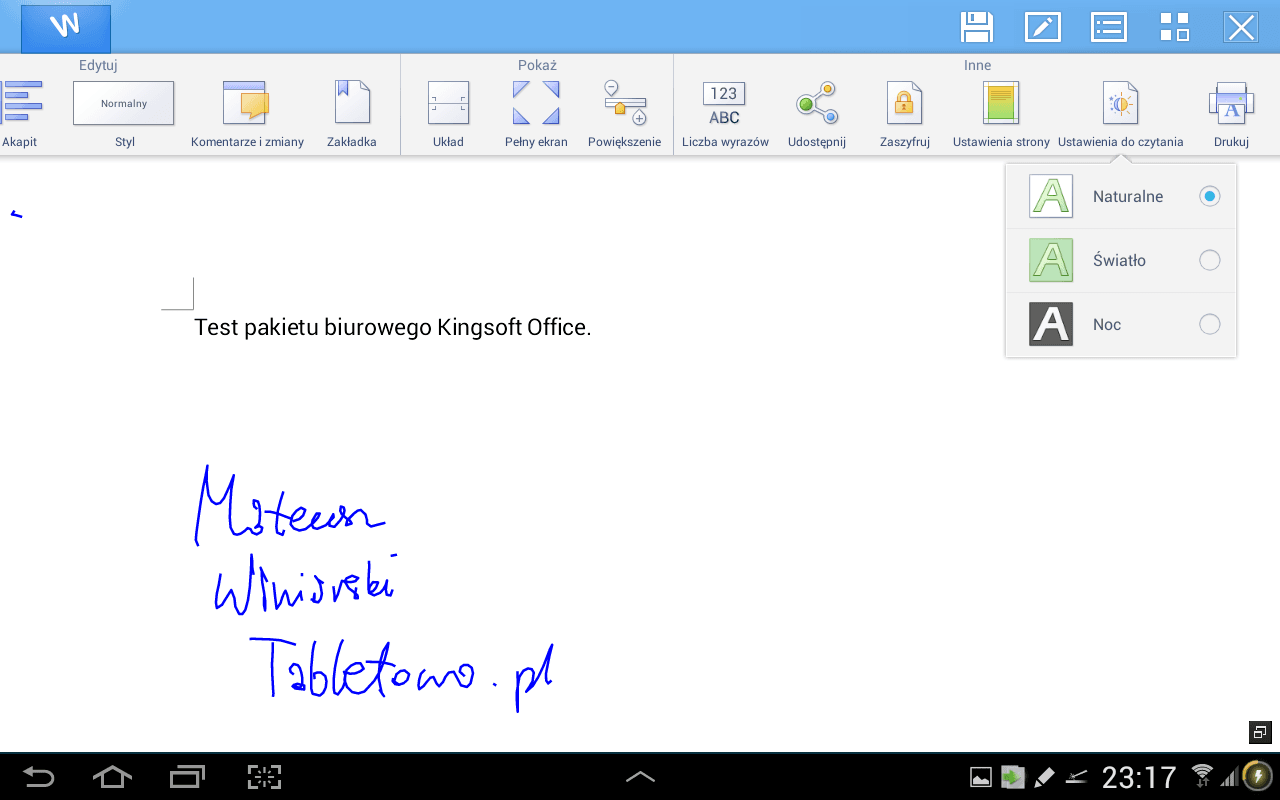Click the Naturalne label text

point(1128,196)
